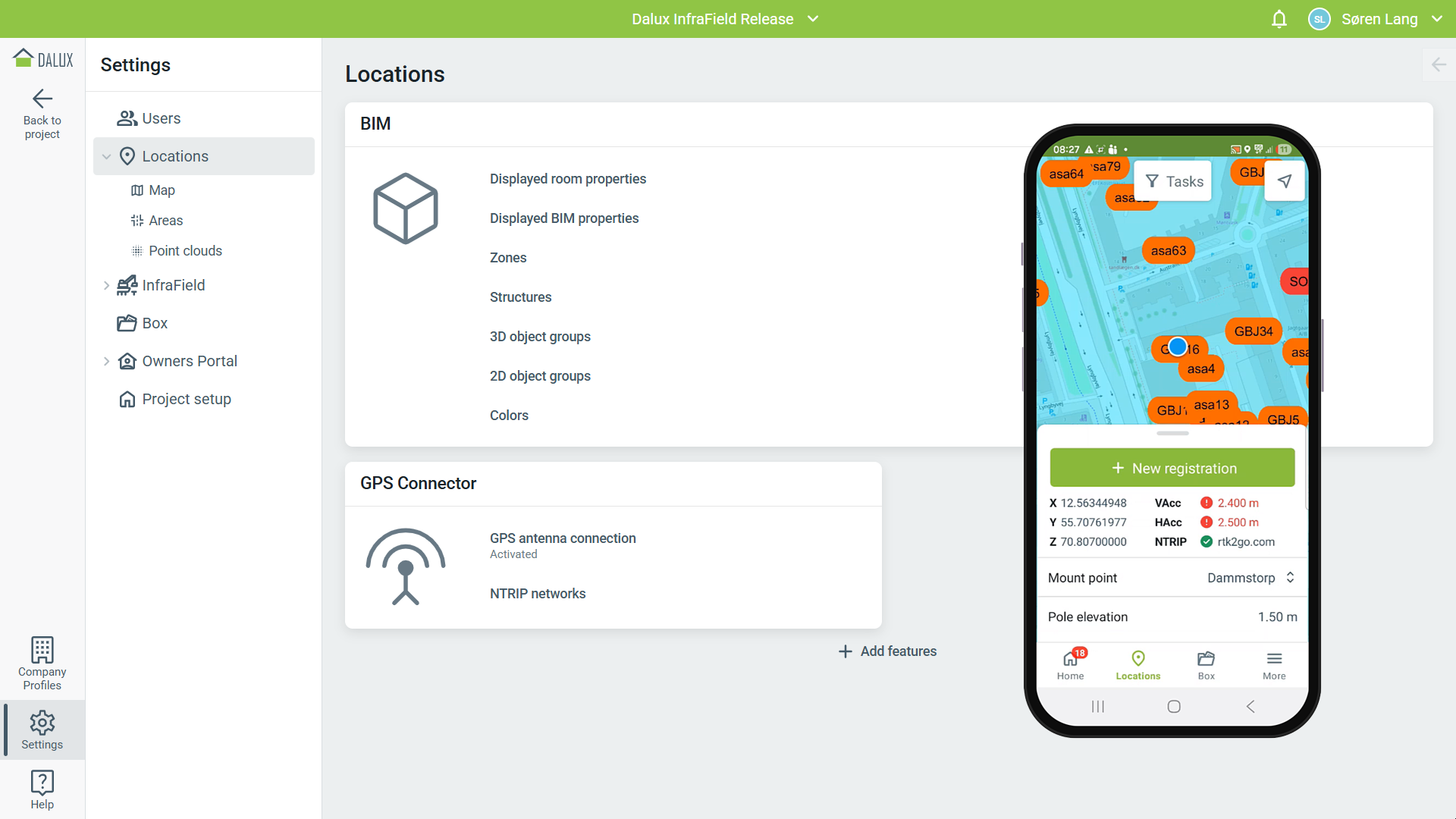
Task: Open the Søren Lang user menu chevron
Action: pos(1437,19)
